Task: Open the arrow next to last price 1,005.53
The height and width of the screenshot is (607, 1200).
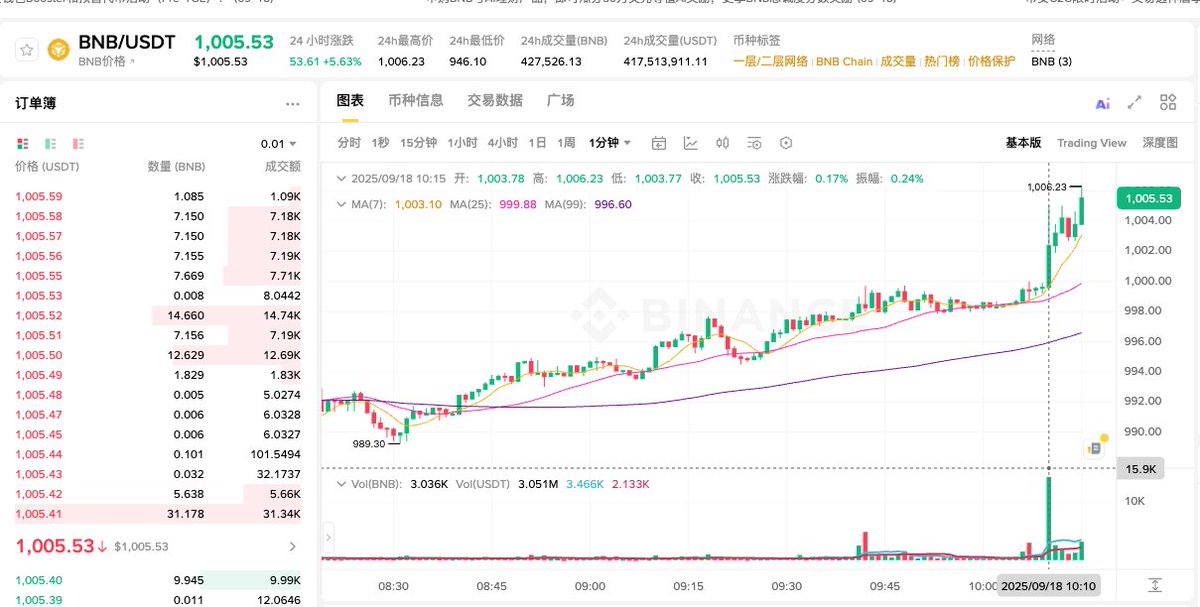Action: (x=292, y=547)
